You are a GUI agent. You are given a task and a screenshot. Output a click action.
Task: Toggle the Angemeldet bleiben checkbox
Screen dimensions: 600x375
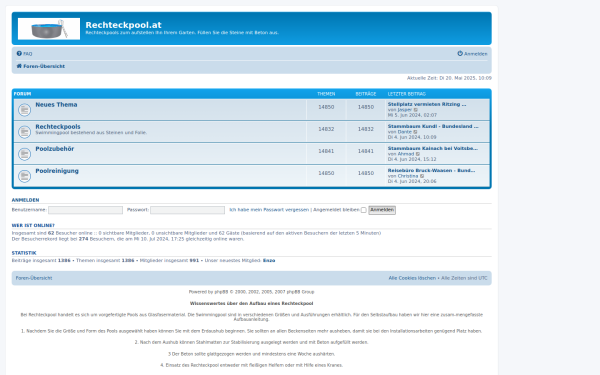pos(364,210)
